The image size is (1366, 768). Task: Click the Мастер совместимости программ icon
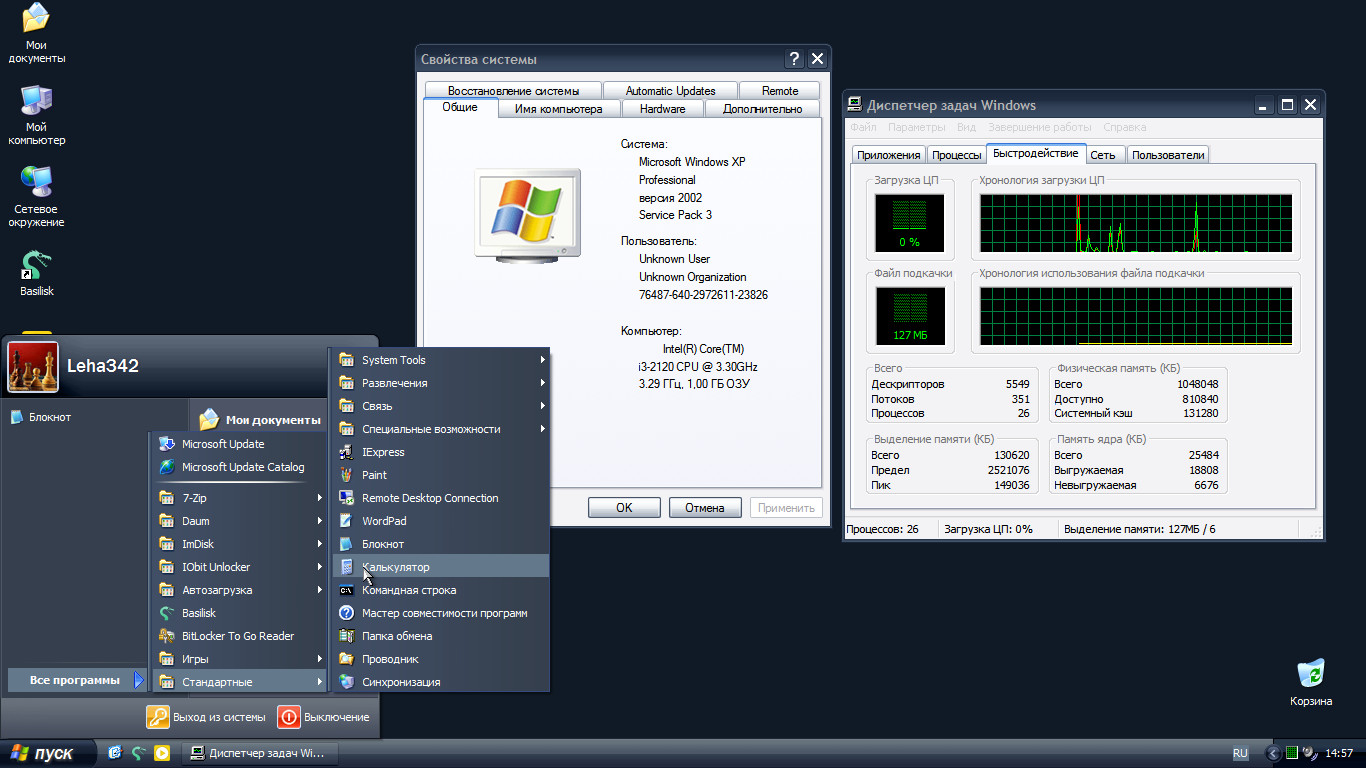coord(347,613)
